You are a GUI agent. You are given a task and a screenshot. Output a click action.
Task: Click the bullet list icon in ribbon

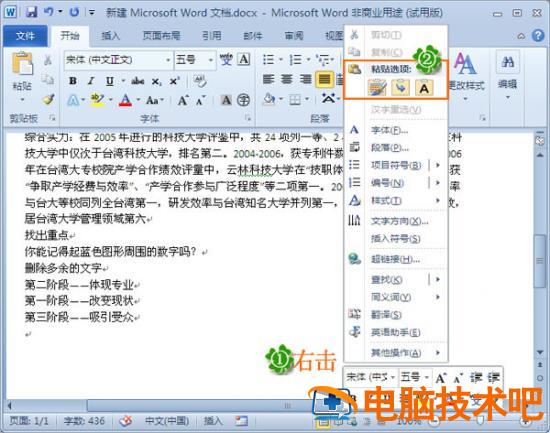(268, 60)
